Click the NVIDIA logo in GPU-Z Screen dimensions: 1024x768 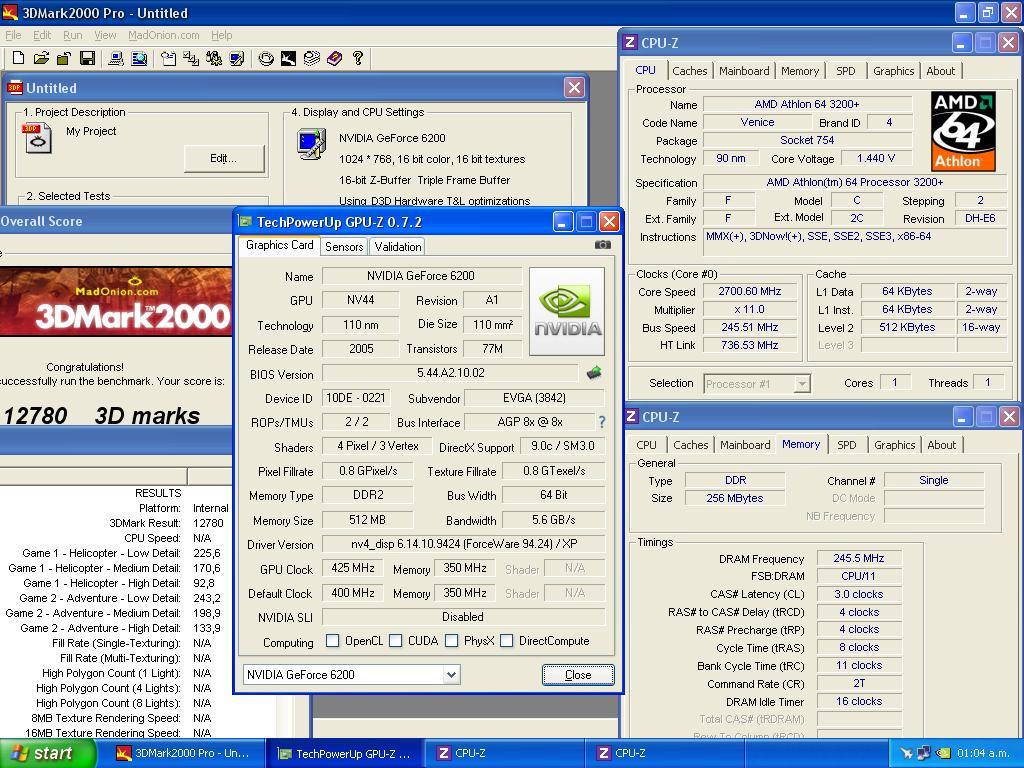(567, 312)
